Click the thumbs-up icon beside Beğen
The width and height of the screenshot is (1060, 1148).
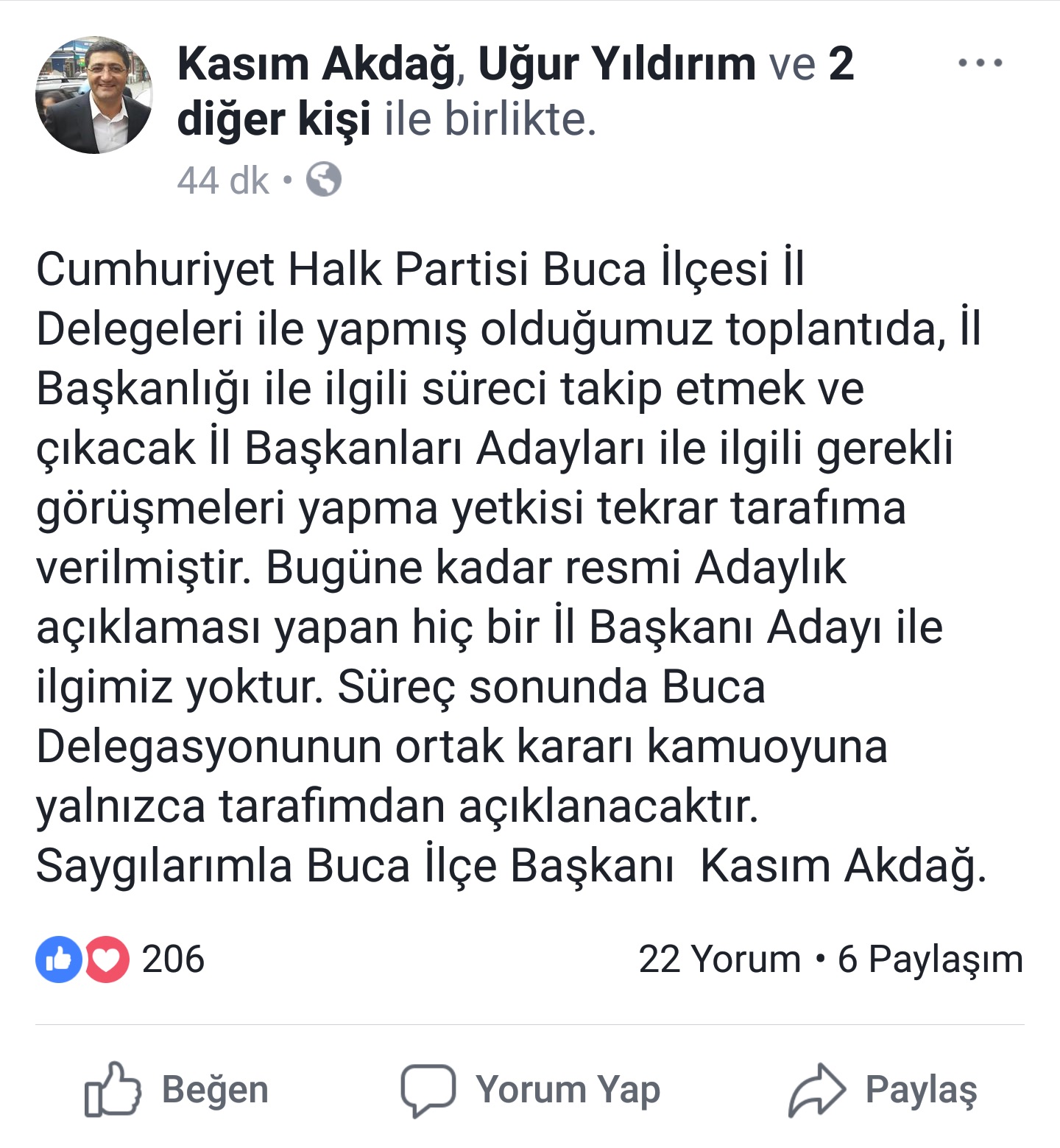coord(112,1089)
